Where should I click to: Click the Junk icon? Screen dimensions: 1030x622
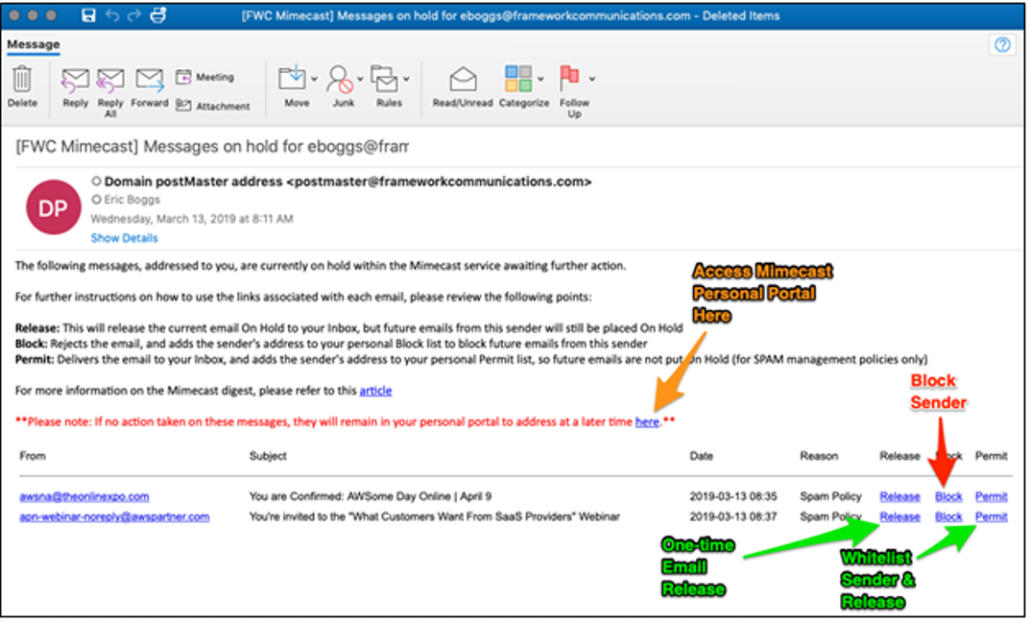coord(340,79)
